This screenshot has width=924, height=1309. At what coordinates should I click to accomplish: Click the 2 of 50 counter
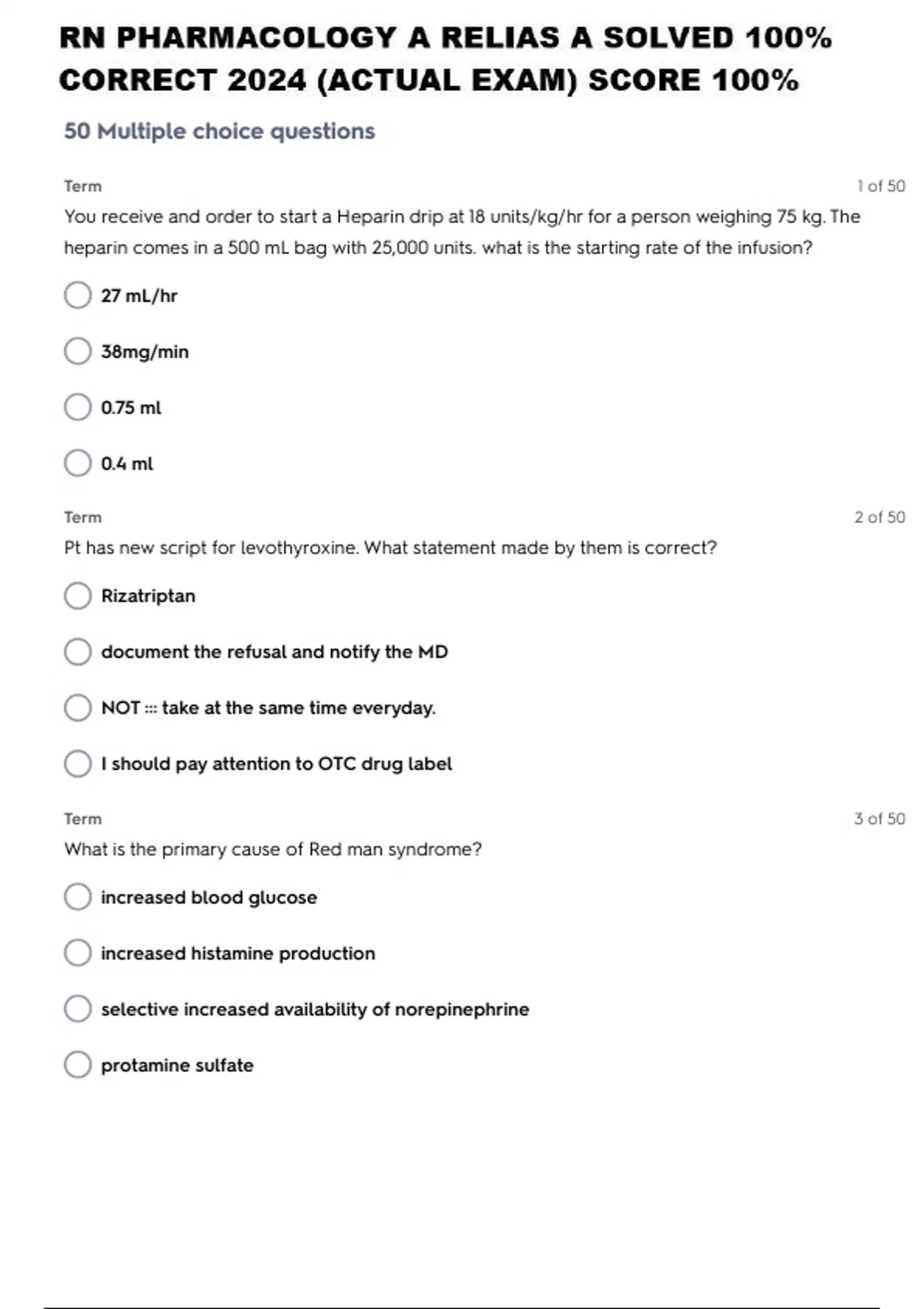coord(879,517)
